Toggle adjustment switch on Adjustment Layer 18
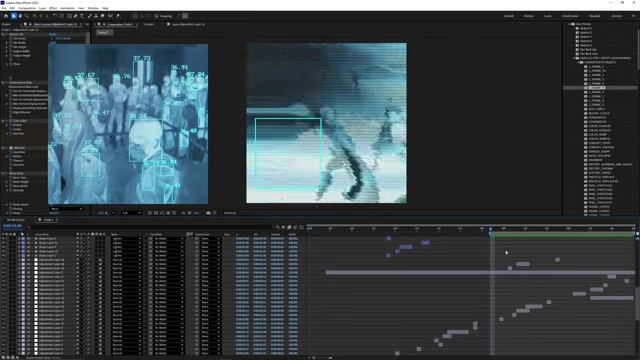The height and width of the screenshot is (360, 640). click(x=100, y=264)
